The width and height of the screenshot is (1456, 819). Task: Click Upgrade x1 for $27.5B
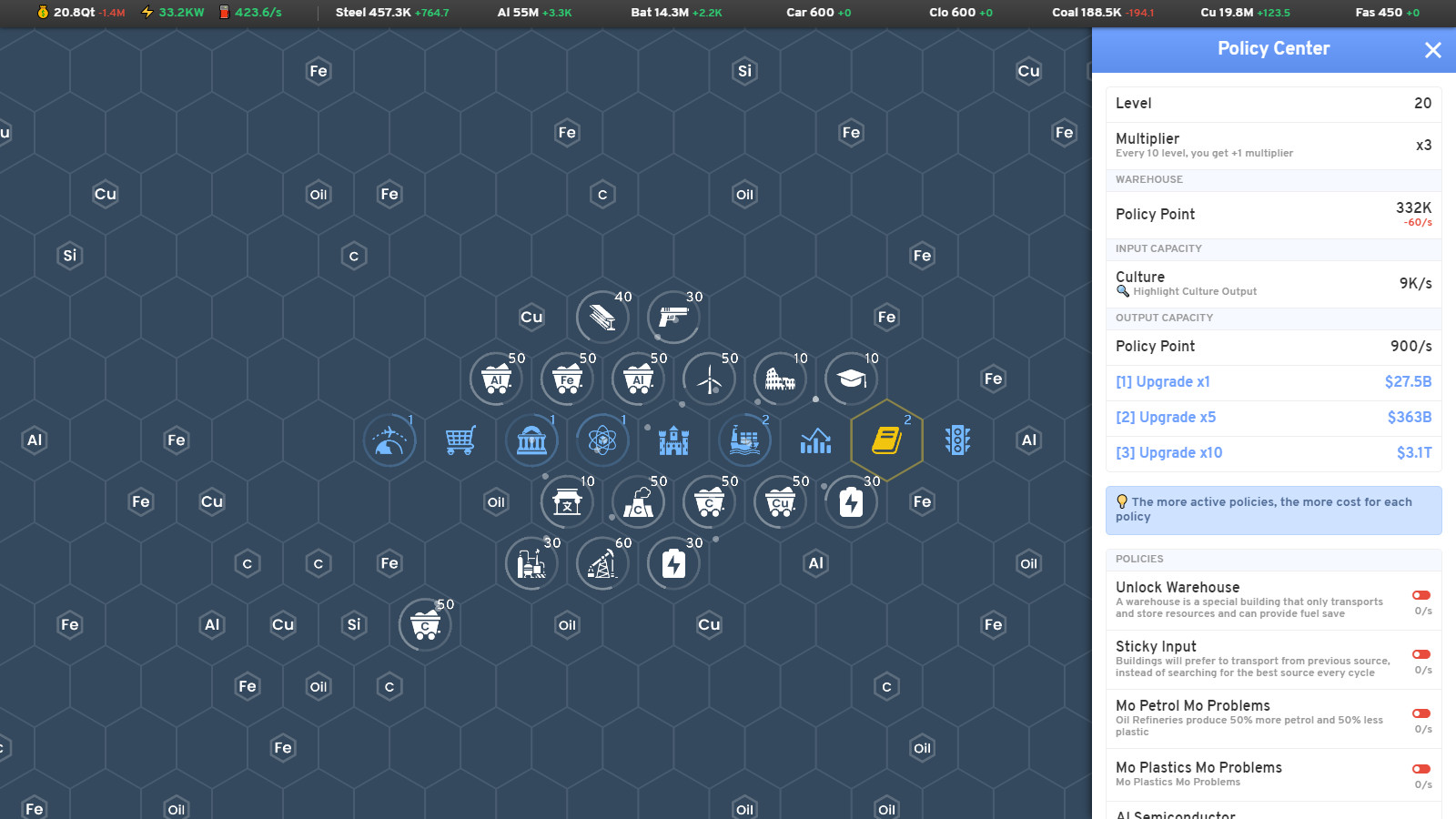[x=1163, y=381]
